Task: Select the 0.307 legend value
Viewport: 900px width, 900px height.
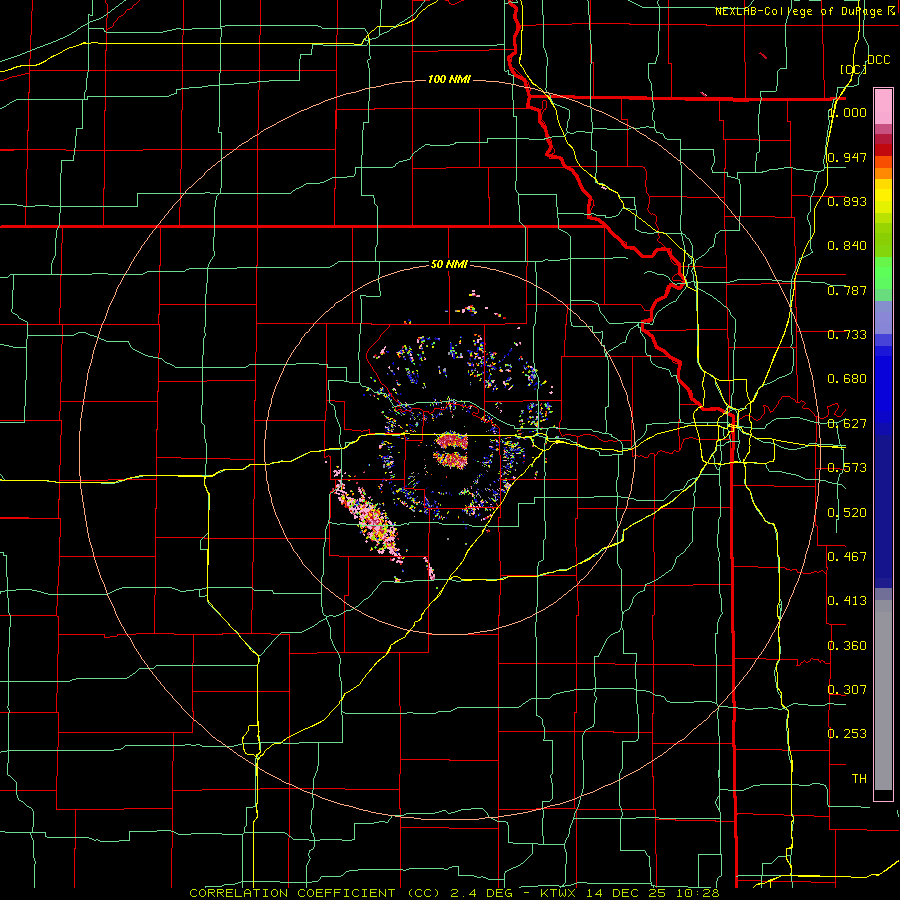Action: pyautogui.click(x=847, y=690)
